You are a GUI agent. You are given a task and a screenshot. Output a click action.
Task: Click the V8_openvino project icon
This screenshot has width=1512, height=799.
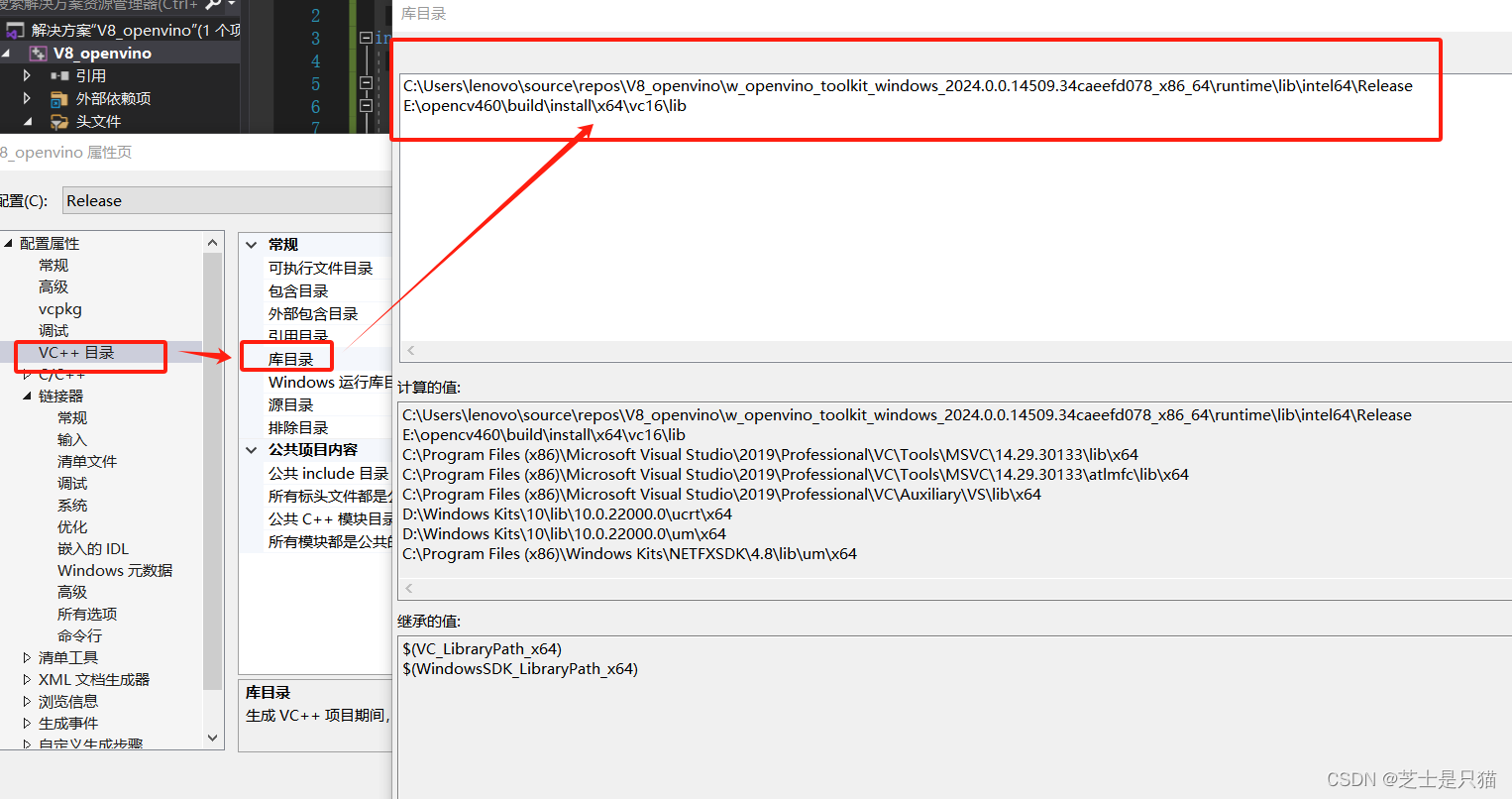click(x=39, y=52)
